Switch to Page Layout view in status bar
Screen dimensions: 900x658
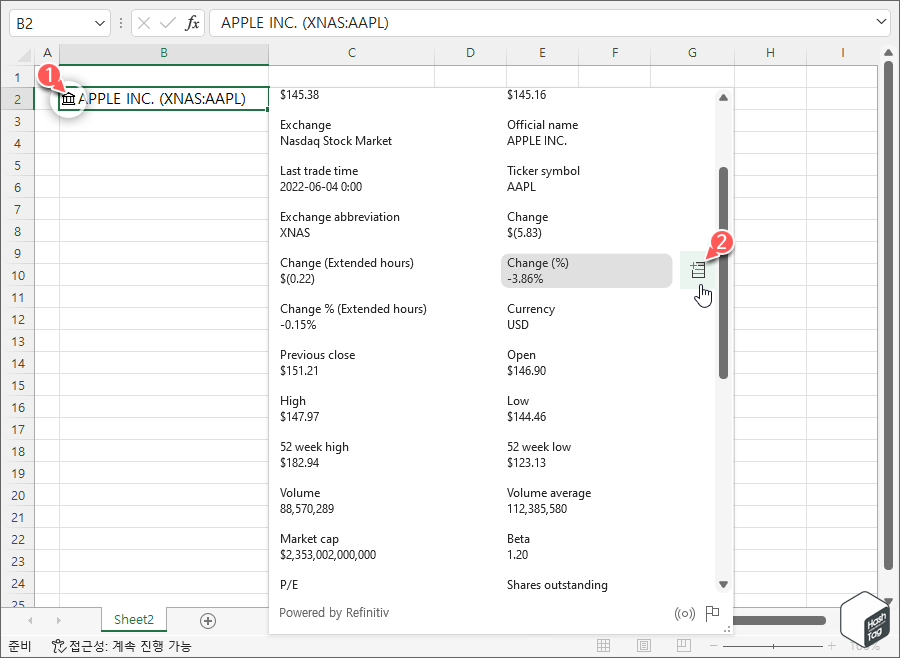(x=643, y=645)
